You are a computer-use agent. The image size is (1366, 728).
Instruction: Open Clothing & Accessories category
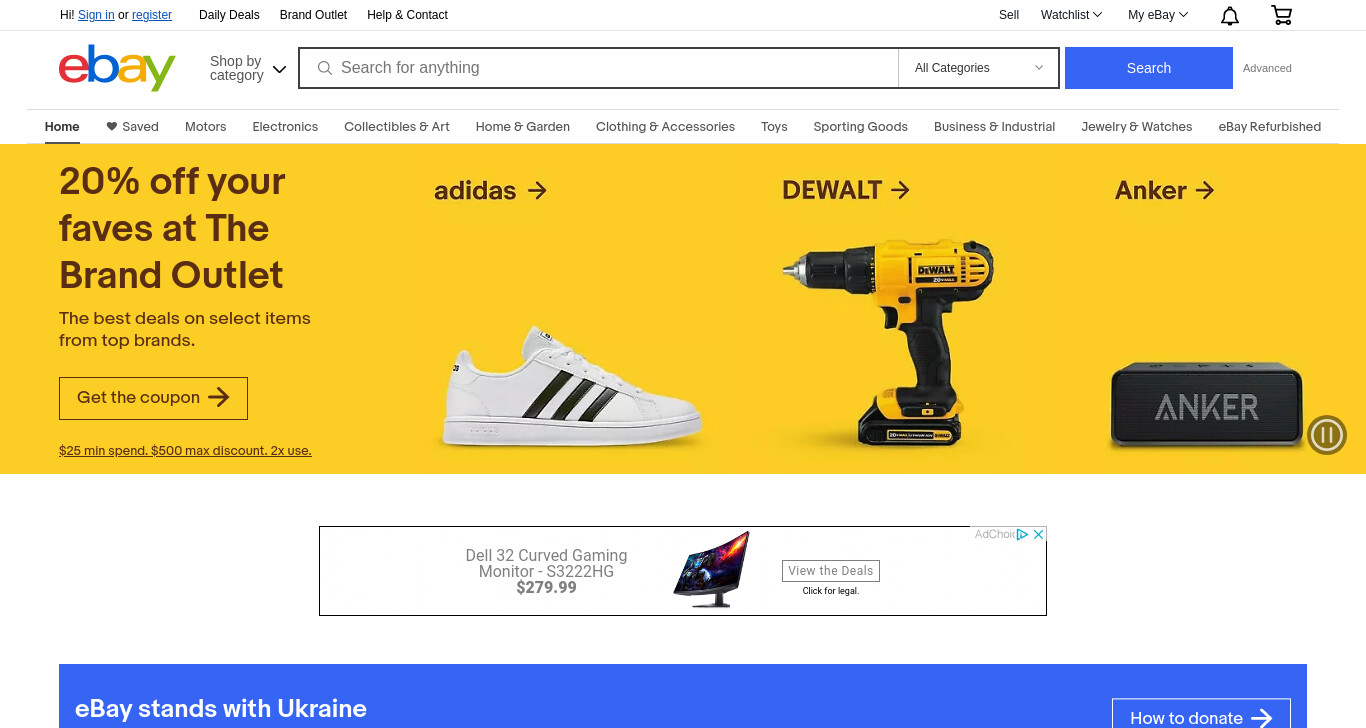pyautogui.click(x=665, y=127)
